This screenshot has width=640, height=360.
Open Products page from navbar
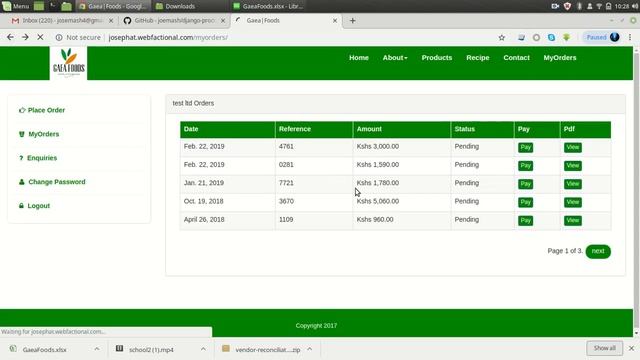[x=437, y=58]
